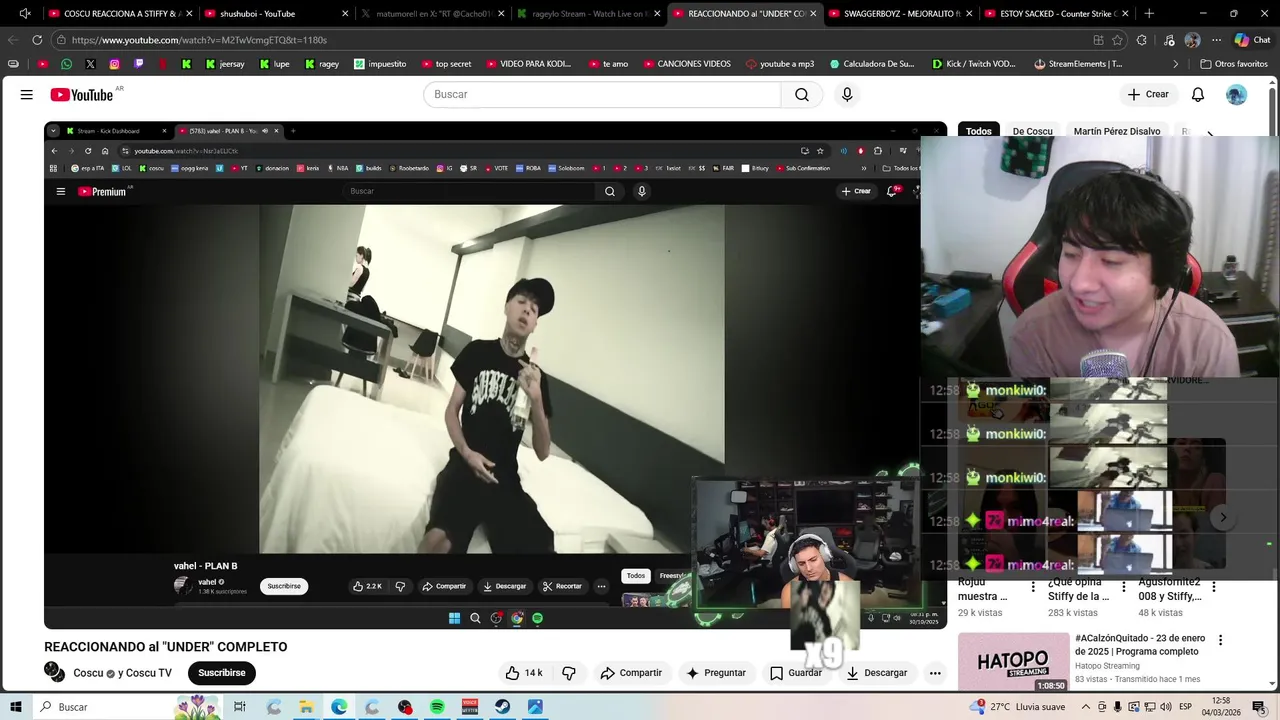Open the Windows Start menu
Viewport: 1280px width, 720px height.
coord(16,707)
